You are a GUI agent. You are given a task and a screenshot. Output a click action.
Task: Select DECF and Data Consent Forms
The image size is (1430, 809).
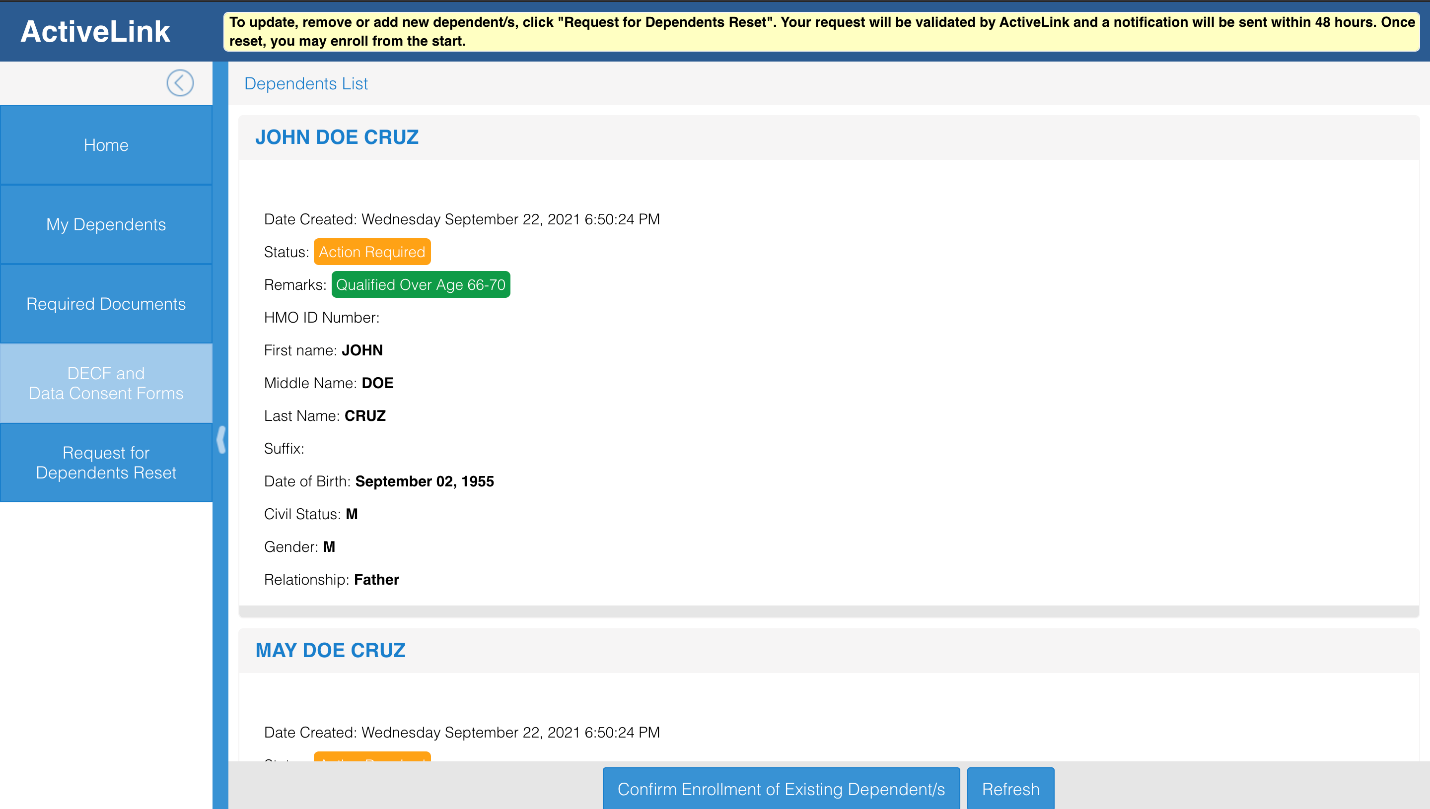click(x=106, y=383)
